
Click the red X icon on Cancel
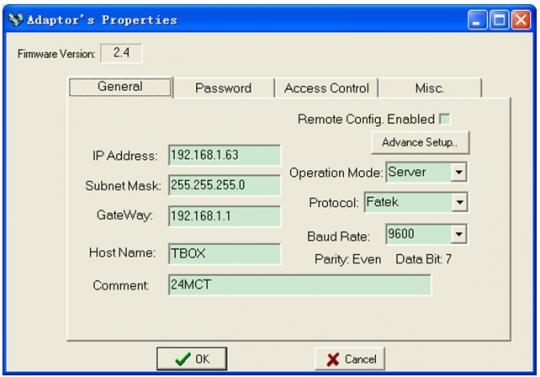[x=333, y=359]
